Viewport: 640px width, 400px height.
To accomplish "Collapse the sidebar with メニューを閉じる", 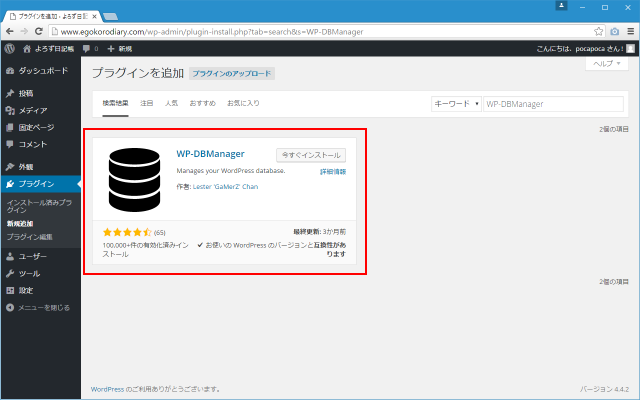I will tap(38, 308).
